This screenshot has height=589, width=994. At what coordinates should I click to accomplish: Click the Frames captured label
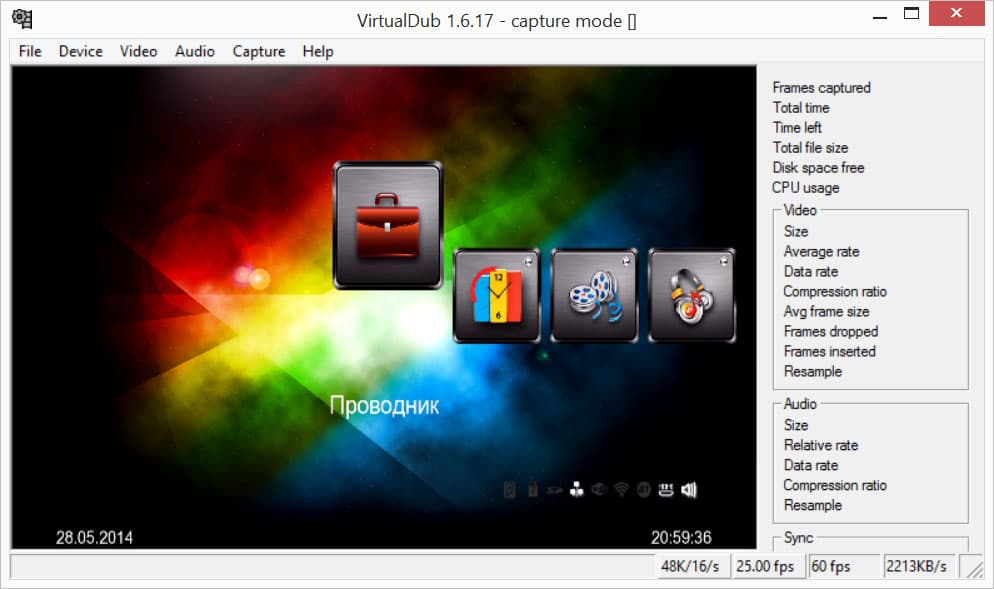click(x=822, y=87)
